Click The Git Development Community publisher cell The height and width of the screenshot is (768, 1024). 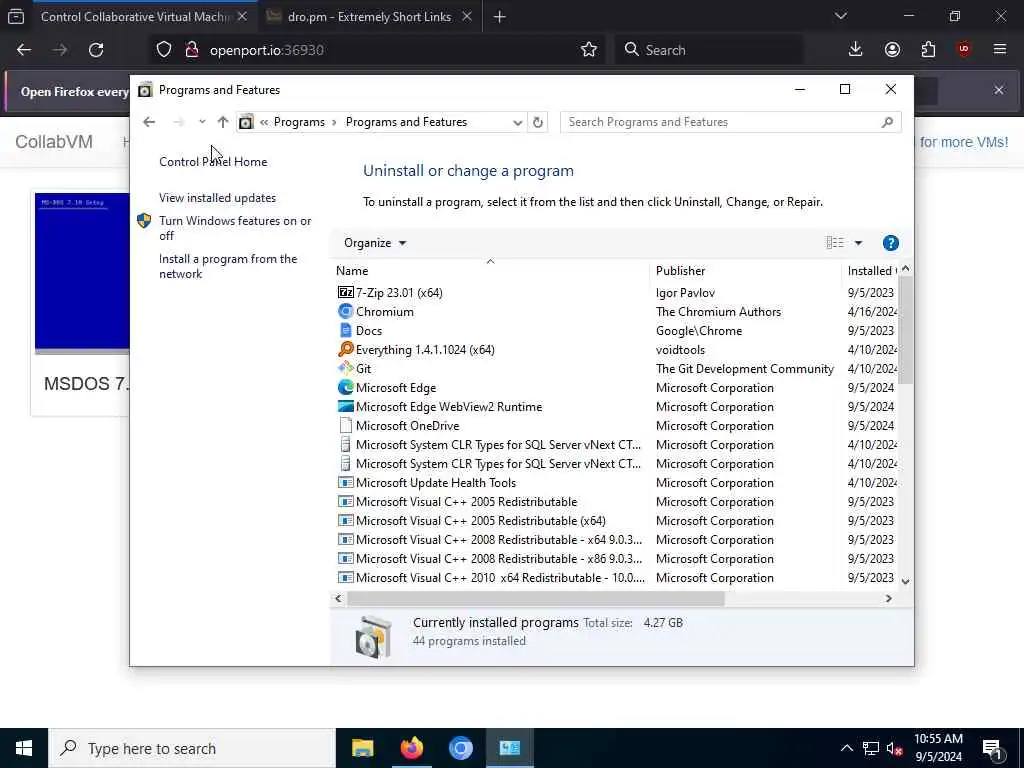(744, 368)
